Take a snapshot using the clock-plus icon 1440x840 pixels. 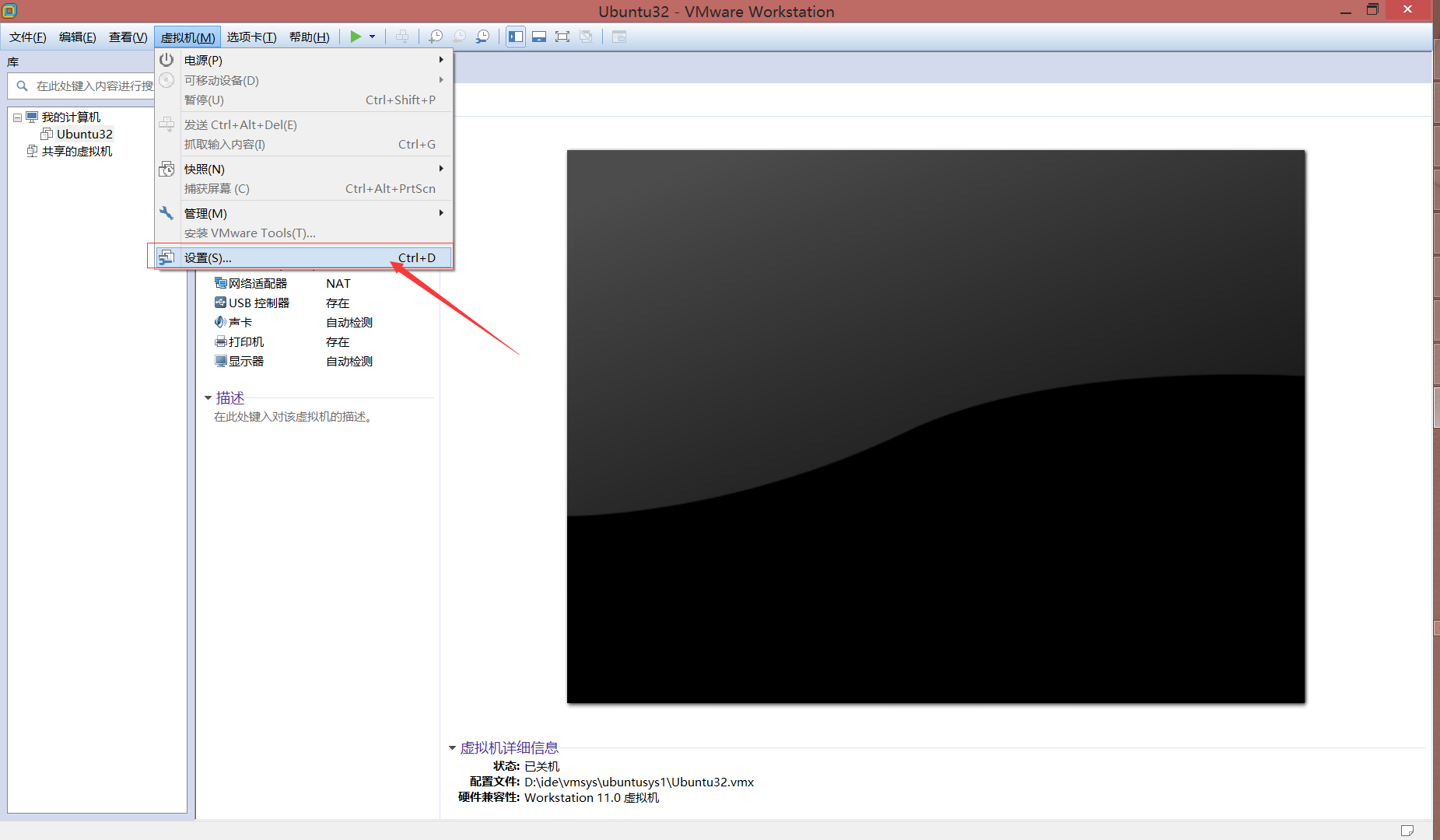pos(436,37)
